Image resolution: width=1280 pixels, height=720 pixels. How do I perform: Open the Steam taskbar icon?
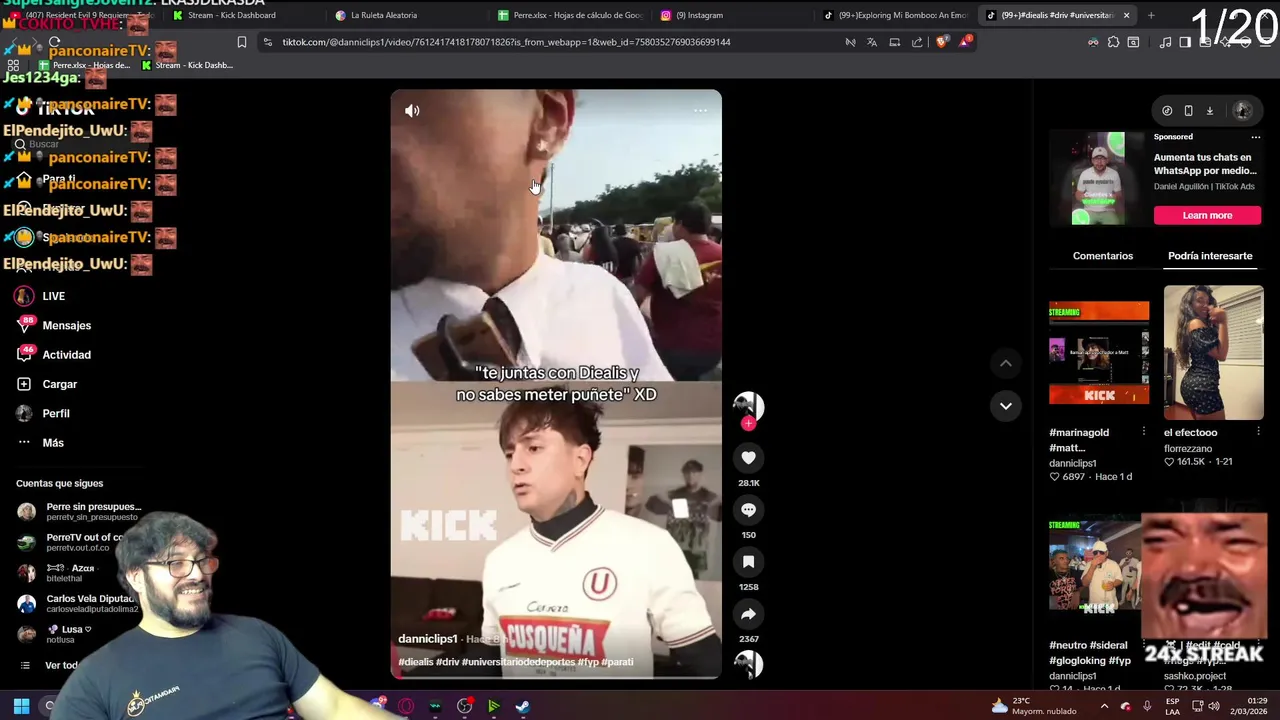click(x=522, y=706)
